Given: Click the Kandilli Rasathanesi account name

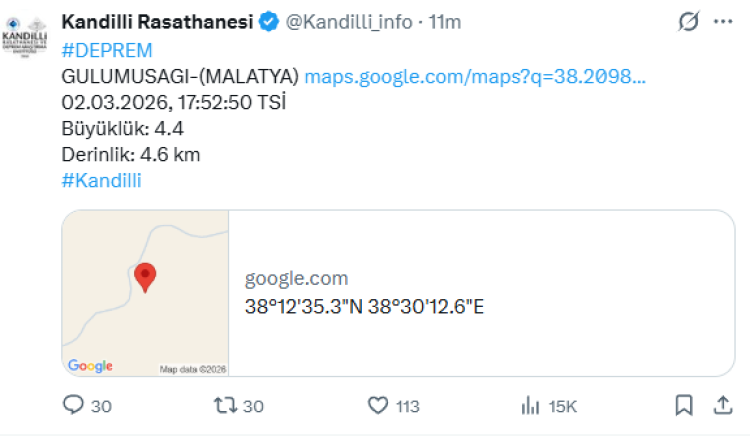Looking at the screenshot, I should [x=158, y=22].
